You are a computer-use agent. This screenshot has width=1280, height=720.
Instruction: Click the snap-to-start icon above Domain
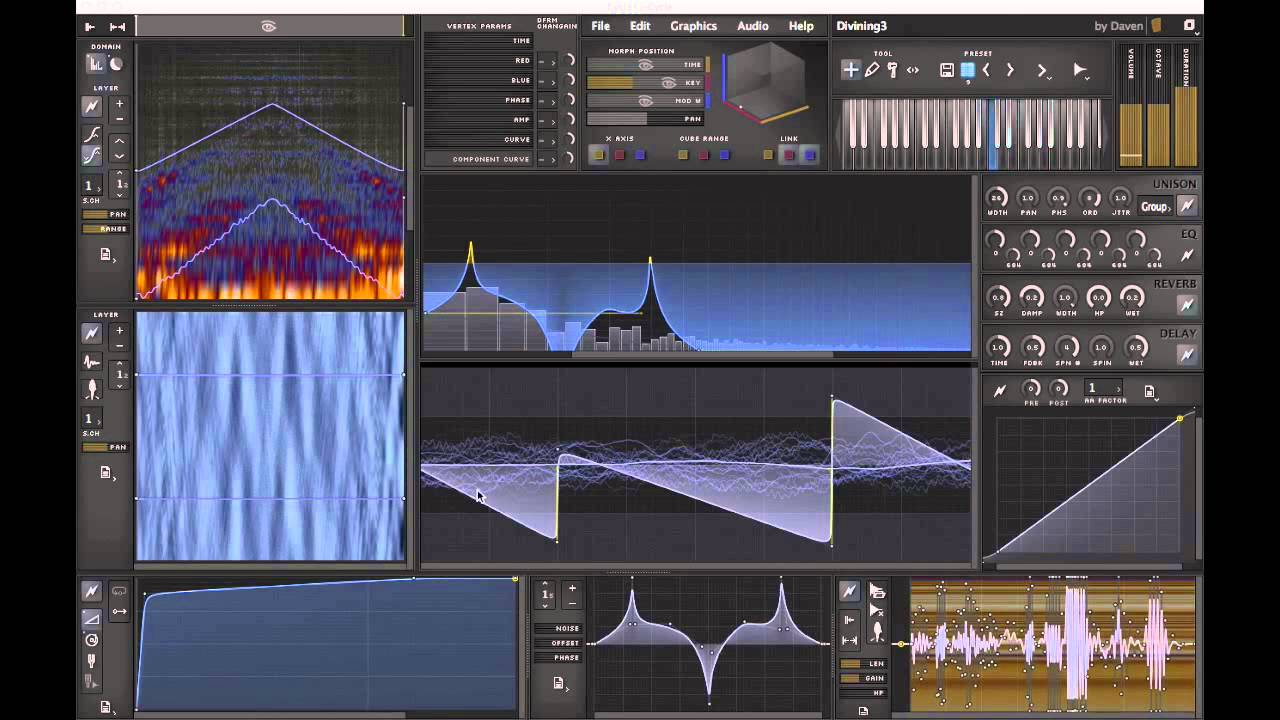90,27
